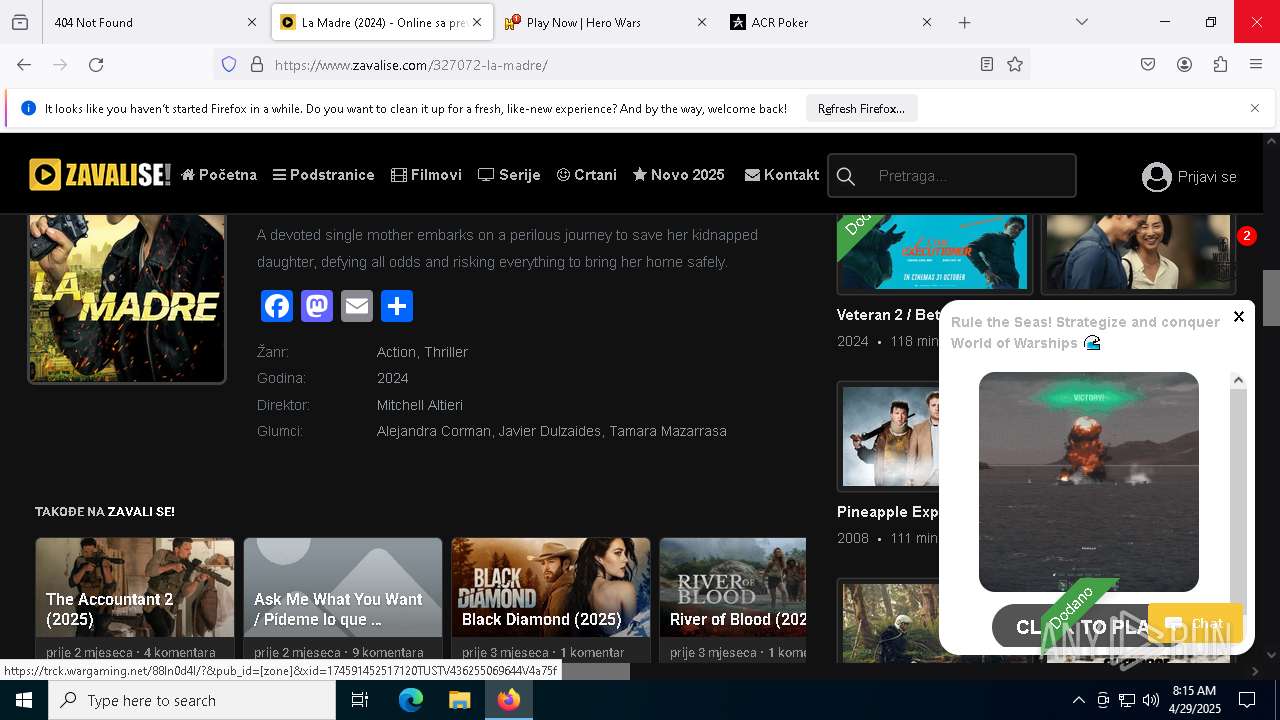The height and width of the screenshot is (720, 1280).
Task: Share the movie on Facebook
Action: pos(277,306)
